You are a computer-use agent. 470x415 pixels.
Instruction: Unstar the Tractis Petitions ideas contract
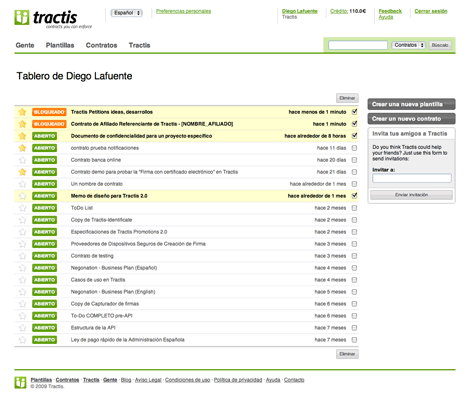tap(22, 112)
